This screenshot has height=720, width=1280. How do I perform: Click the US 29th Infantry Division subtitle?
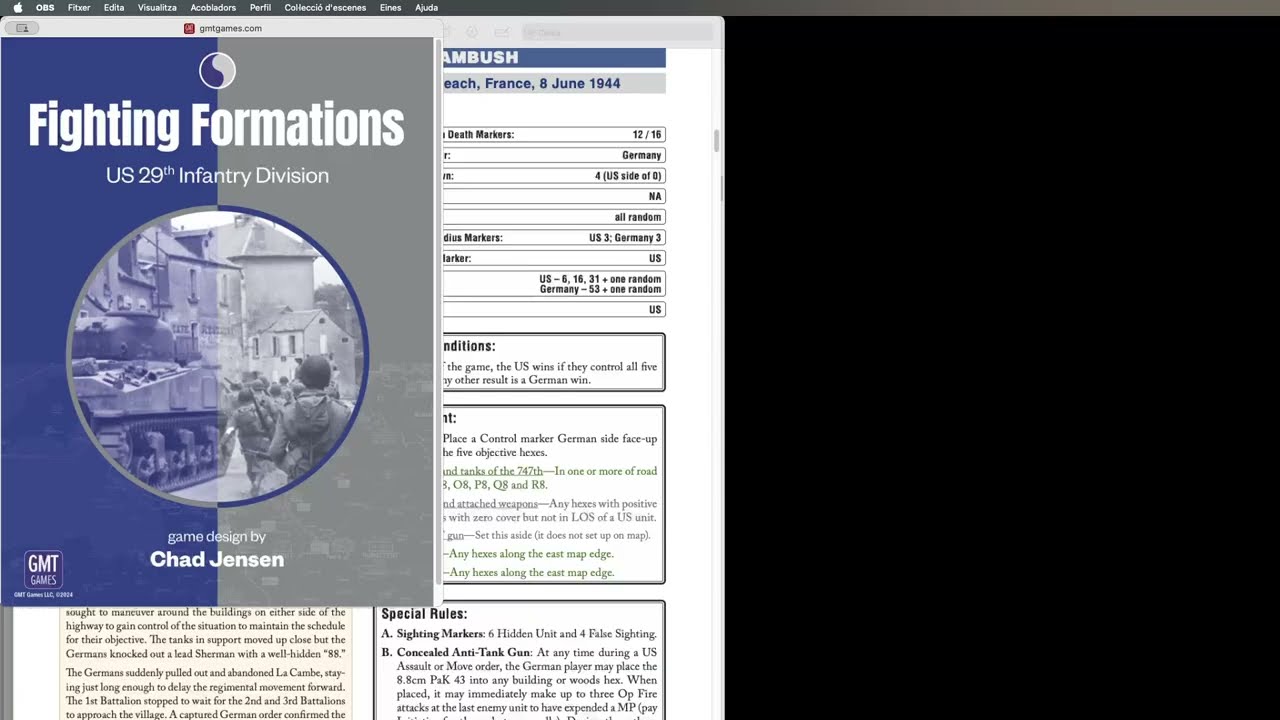click(x=217, y=176)
